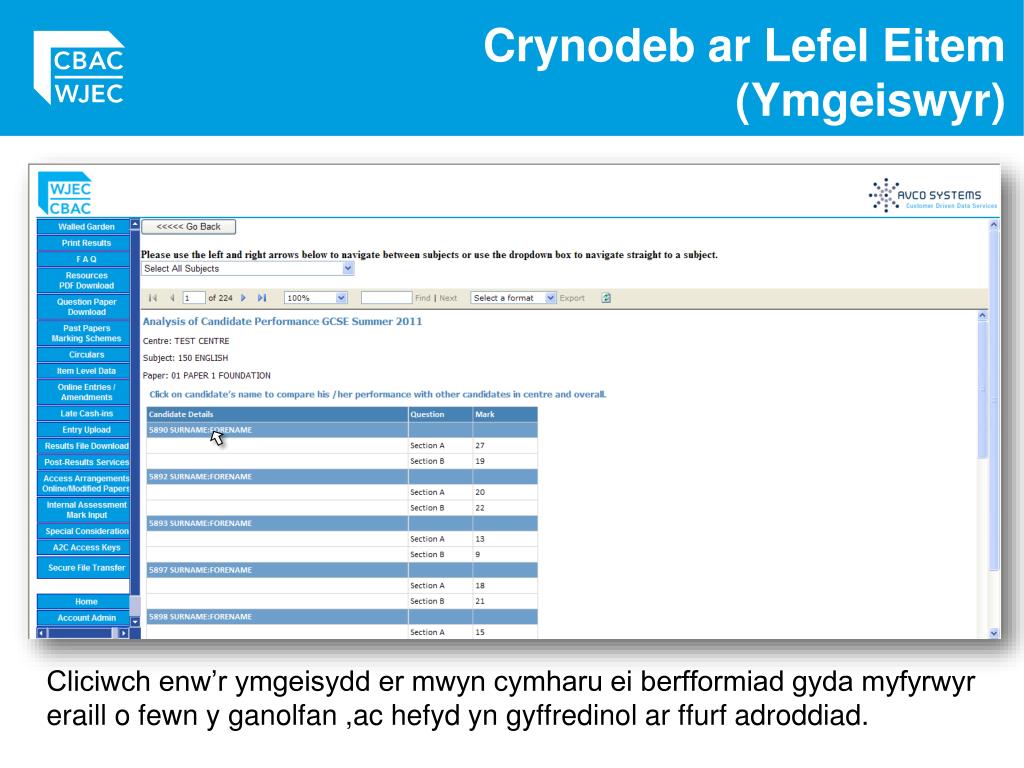Open Account Admin in sidebar
The image size is (1024, 768).
point(86,618)
